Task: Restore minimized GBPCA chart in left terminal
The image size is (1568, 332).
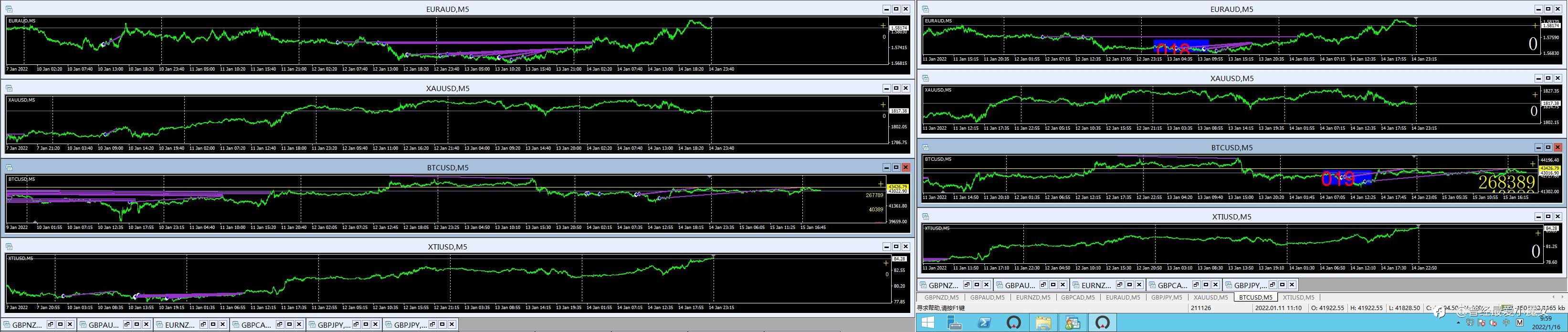Action: pyautogui.click(x=279, y=325)
